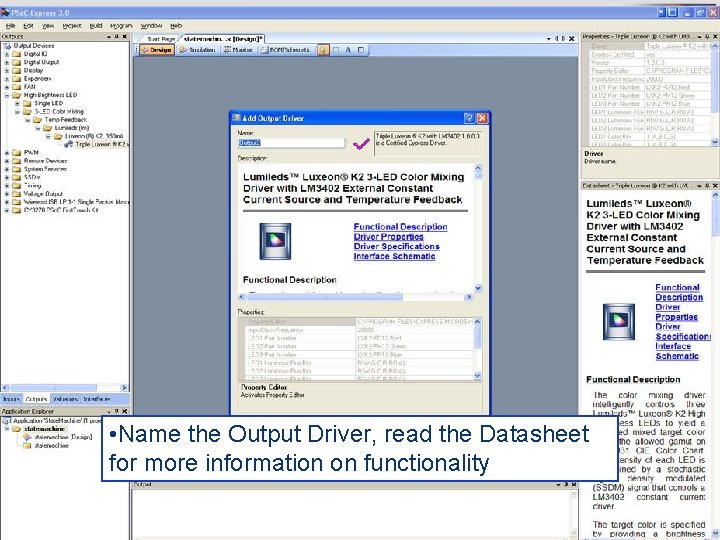The height and width of the screenshot is (540, 720).
Task: Click the BOM/Schematic view button
Action: click(x=287, y=50)
